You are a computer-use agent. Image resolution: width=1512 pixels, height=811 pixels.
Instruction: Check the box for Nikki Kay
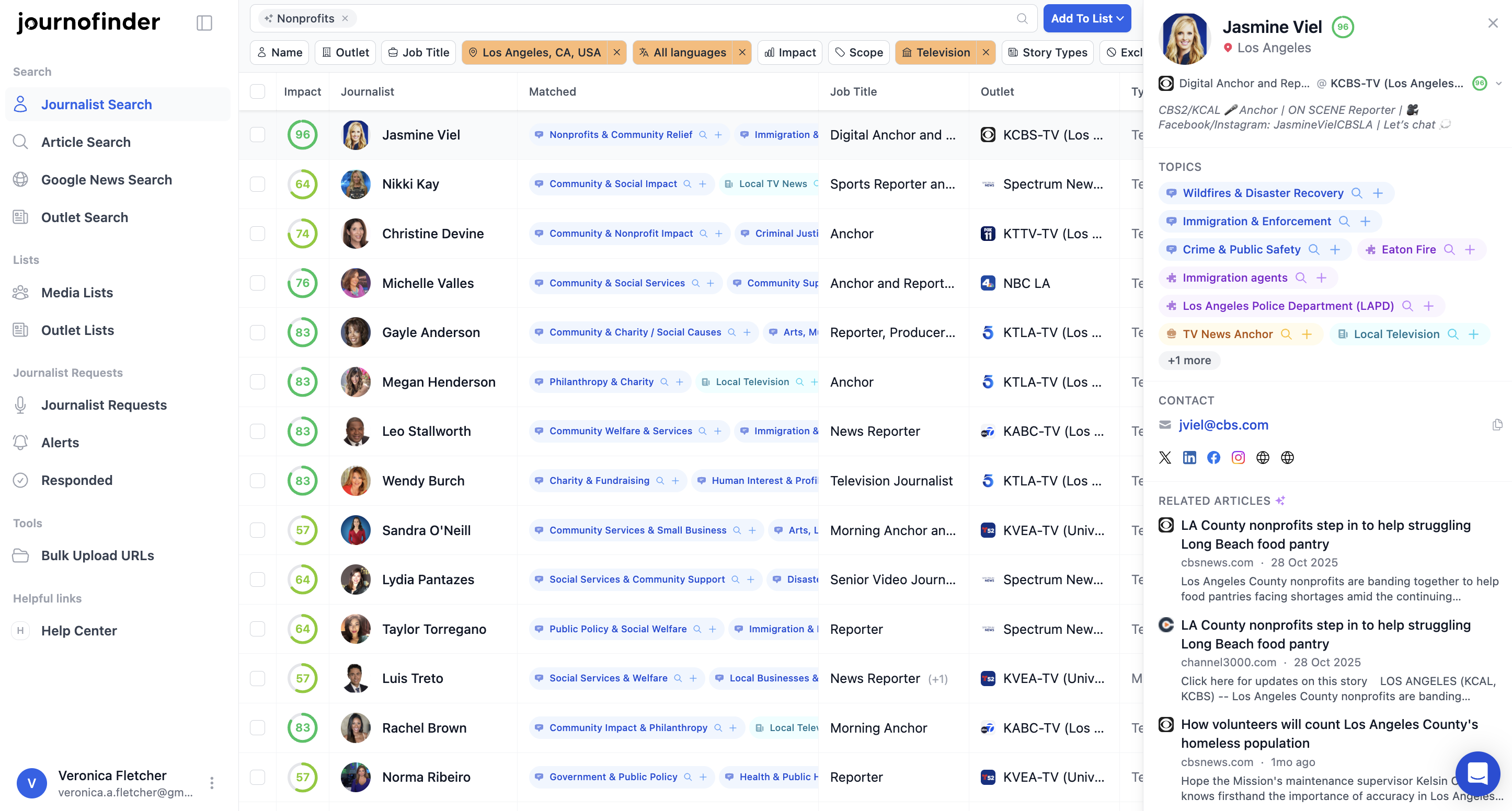[257, 184]
